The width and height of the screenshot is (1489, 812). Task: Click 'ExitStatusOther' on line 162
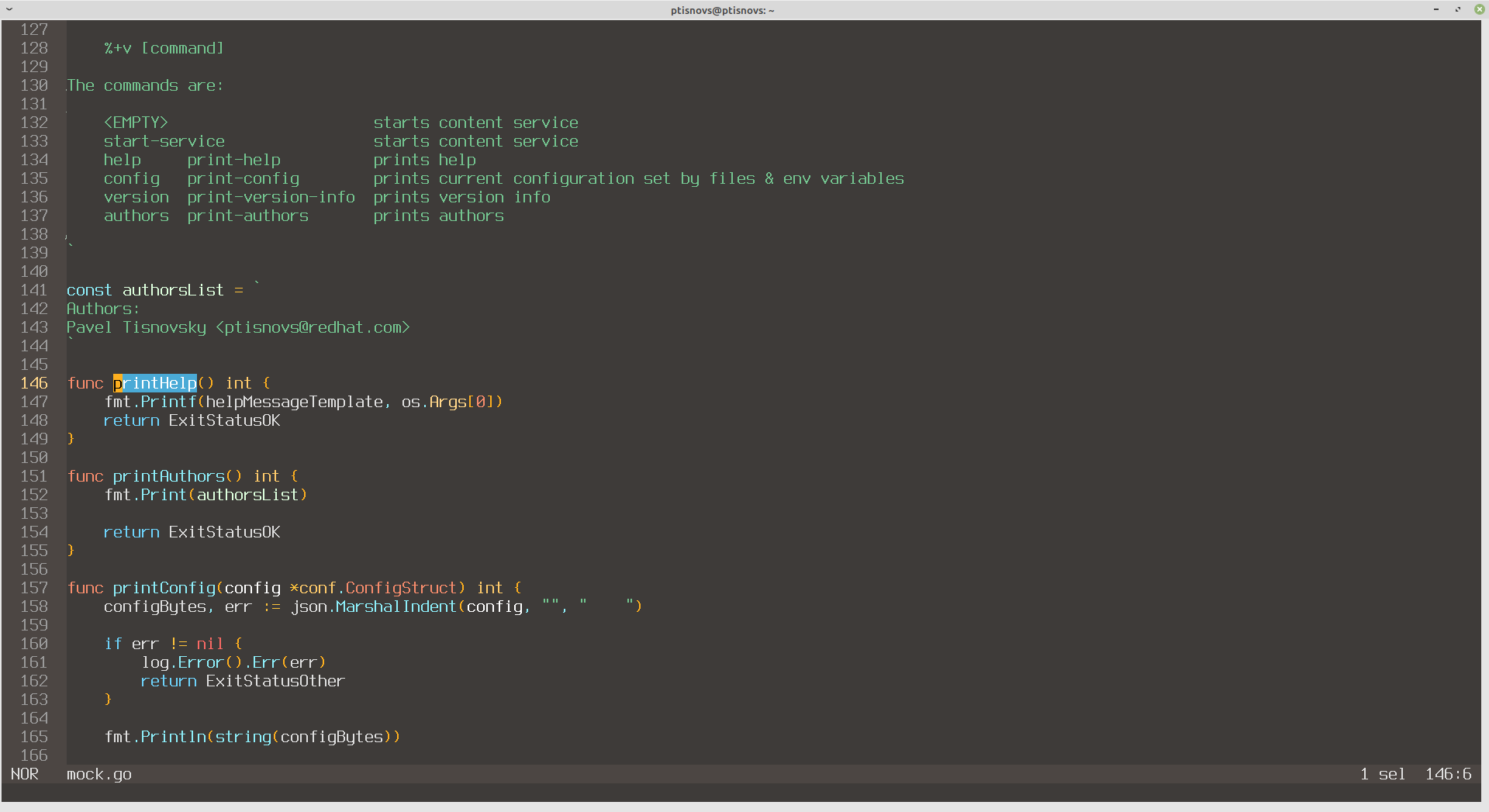[275, 681]
